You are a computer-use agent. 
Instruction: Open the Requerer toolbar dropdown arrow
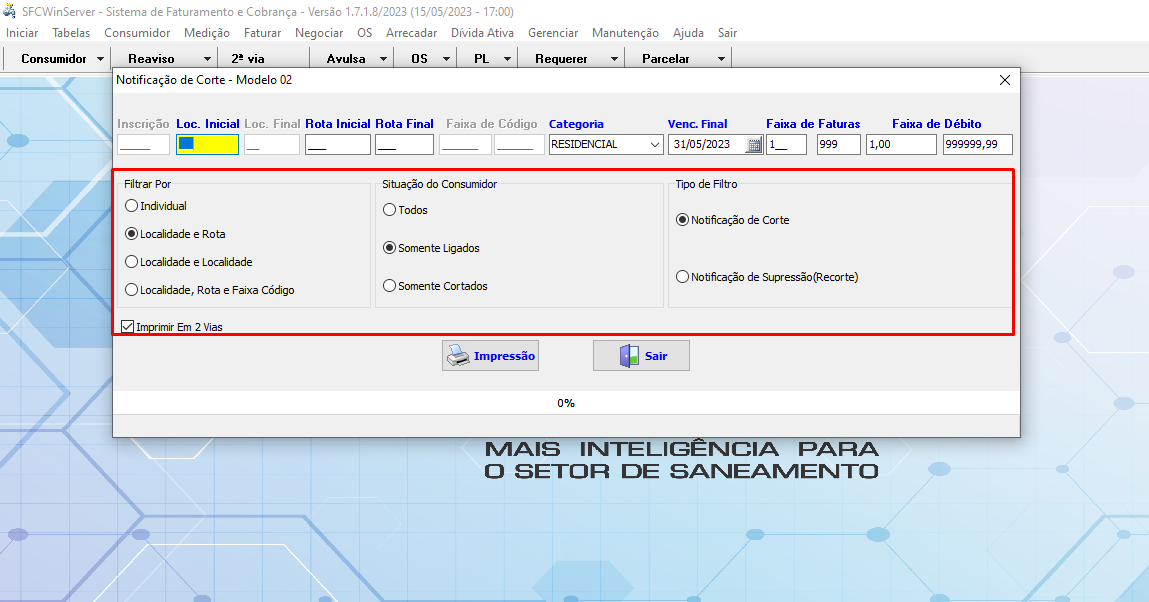click(614, 59)
